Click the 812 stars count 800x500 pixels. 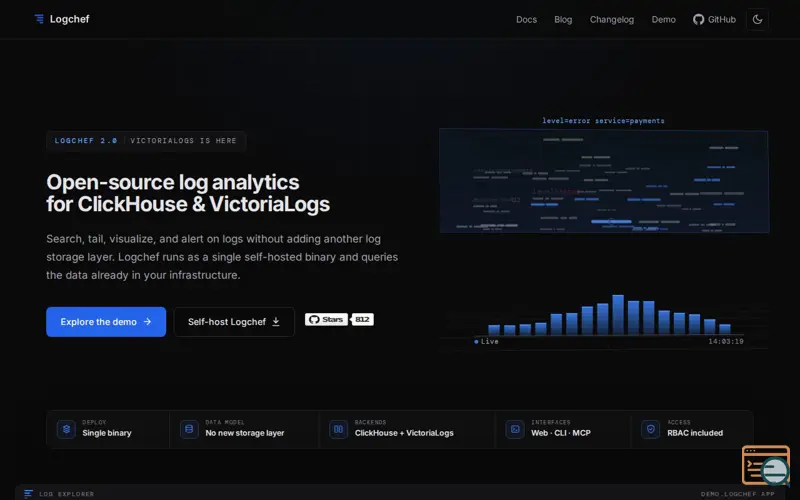pos(362,319)
